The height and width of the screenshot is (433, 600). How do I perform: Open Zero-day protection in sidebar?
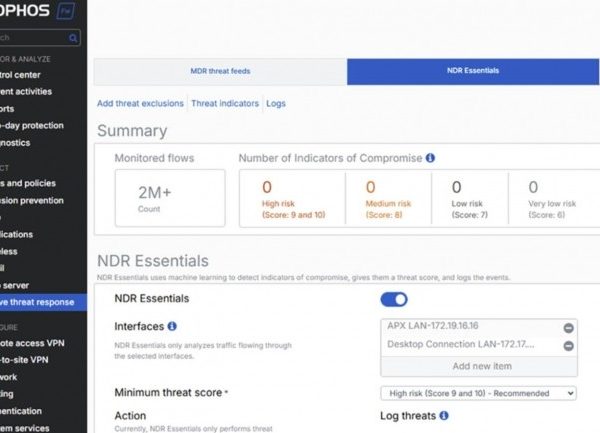tap(32, 126)
